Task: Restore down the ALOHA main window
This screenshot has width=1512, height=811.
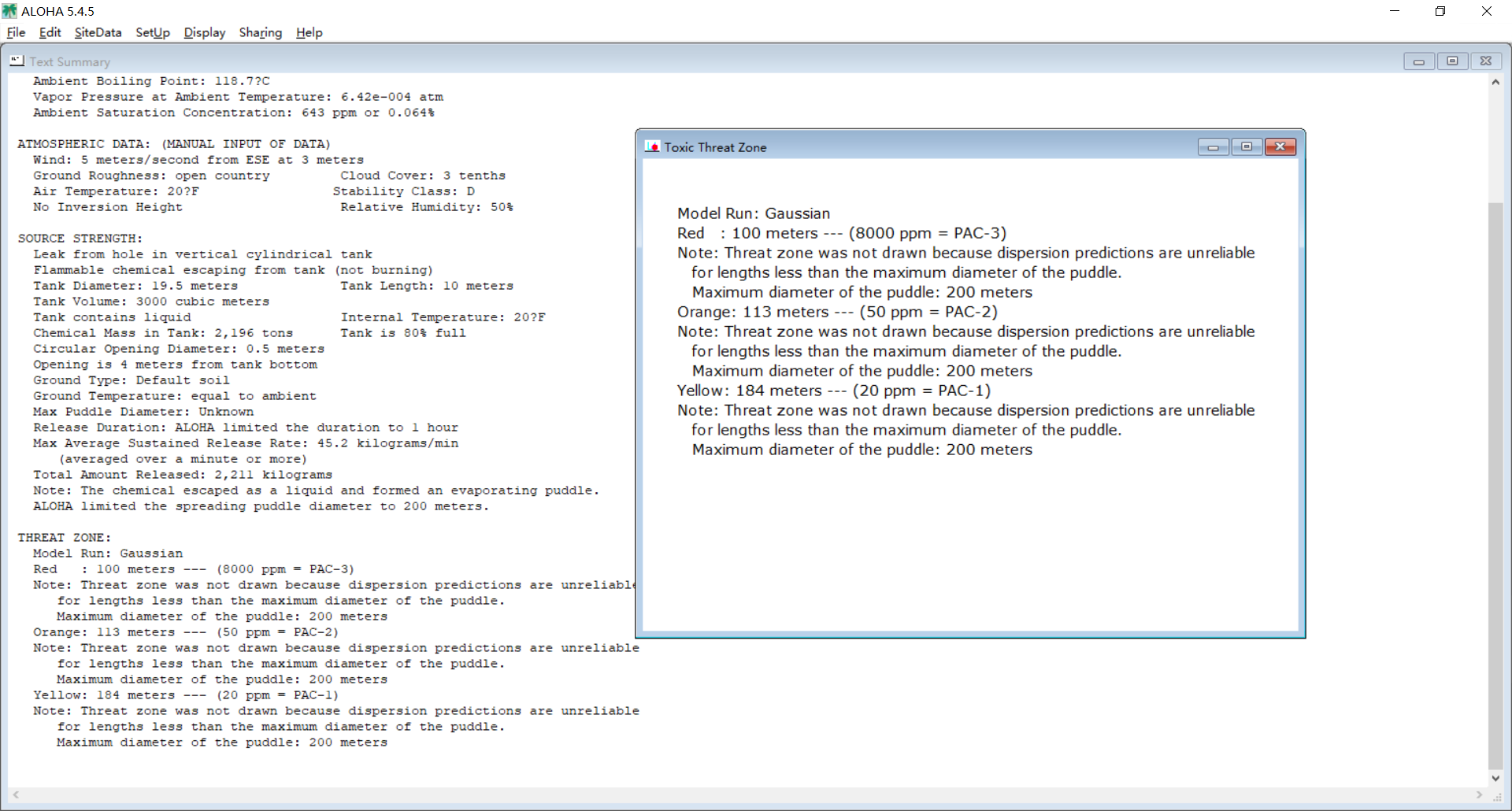Action: point(1440,11)
